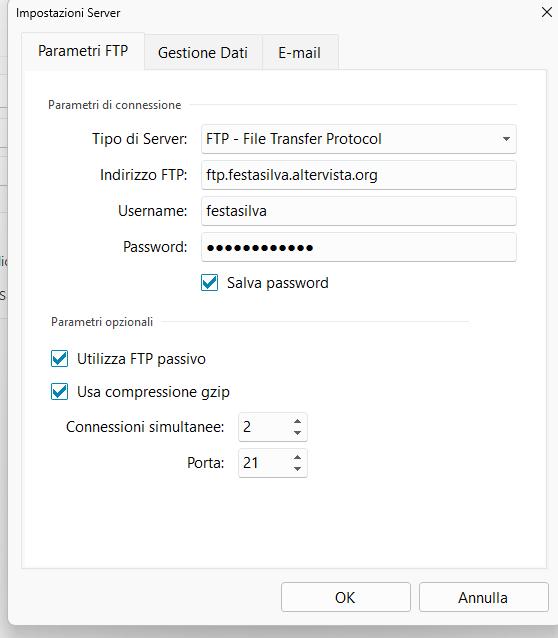Viewport: 558px width, 638px height.
Task: Expand the Tipo di Server dropdown arrow
Action: 506,139
